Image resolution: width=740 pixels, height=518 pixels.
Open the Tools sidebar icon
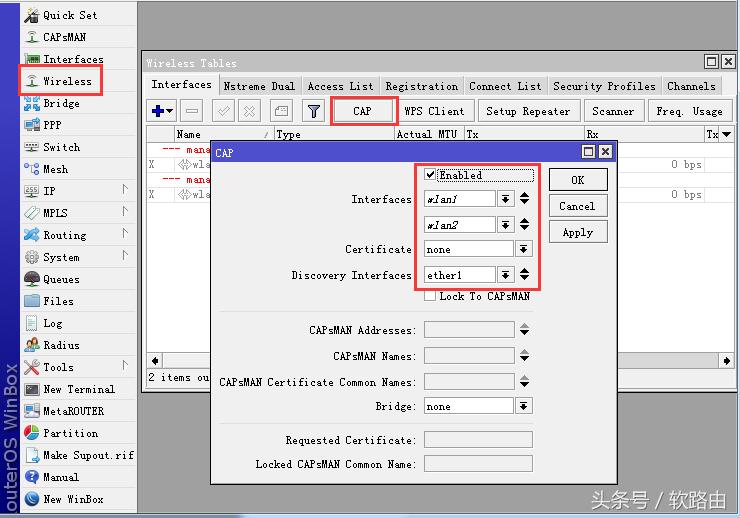pyautogui.click(x=32, y=367)
